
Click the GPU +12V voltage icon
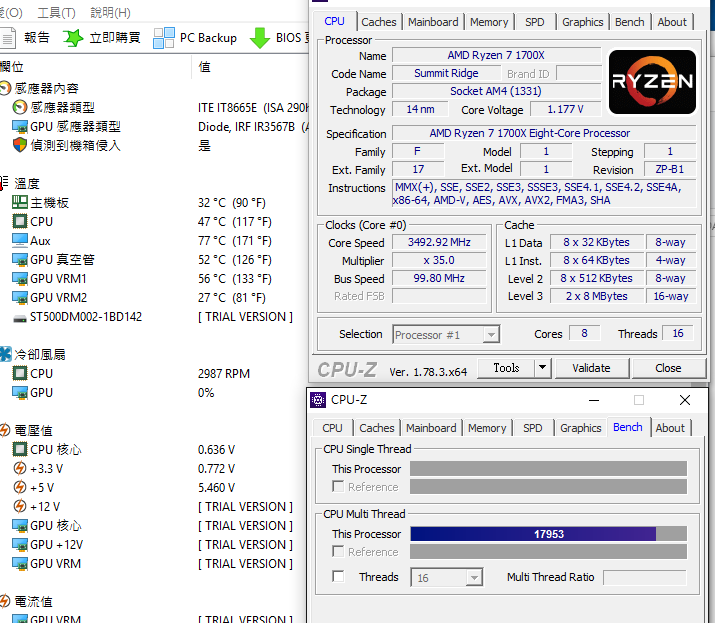[20, 545]
